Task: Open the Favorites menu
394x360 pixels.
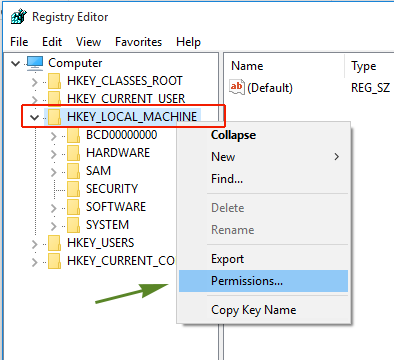Action: (x=138, y=42)
